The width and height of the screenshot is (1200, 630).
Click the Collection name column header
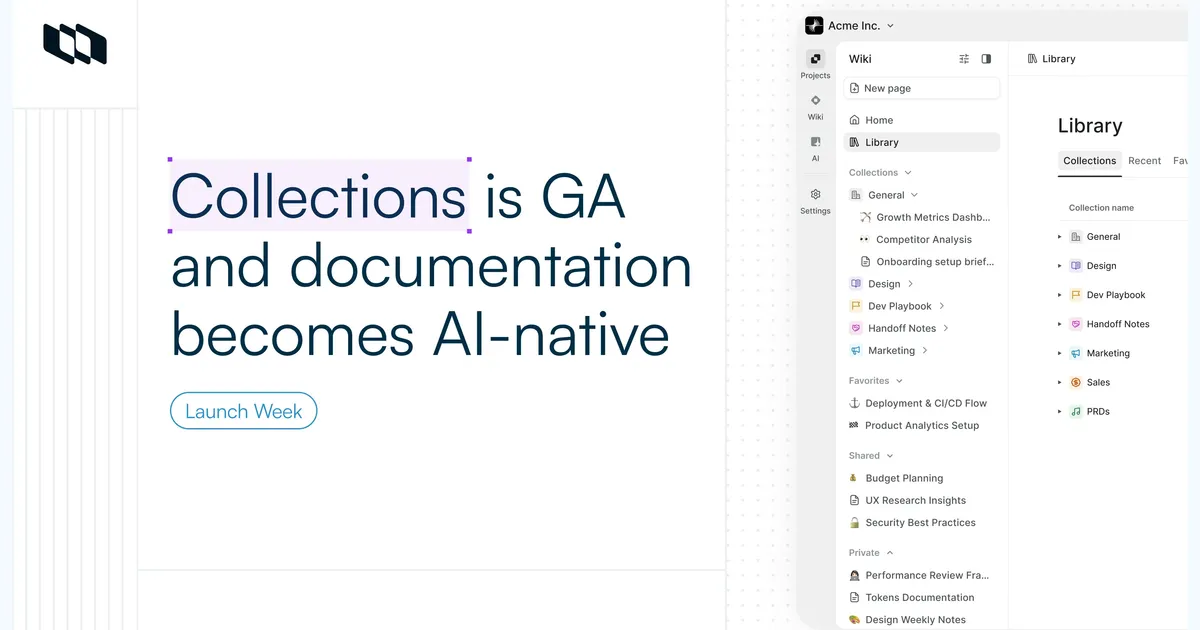(x=1101, y=208)
